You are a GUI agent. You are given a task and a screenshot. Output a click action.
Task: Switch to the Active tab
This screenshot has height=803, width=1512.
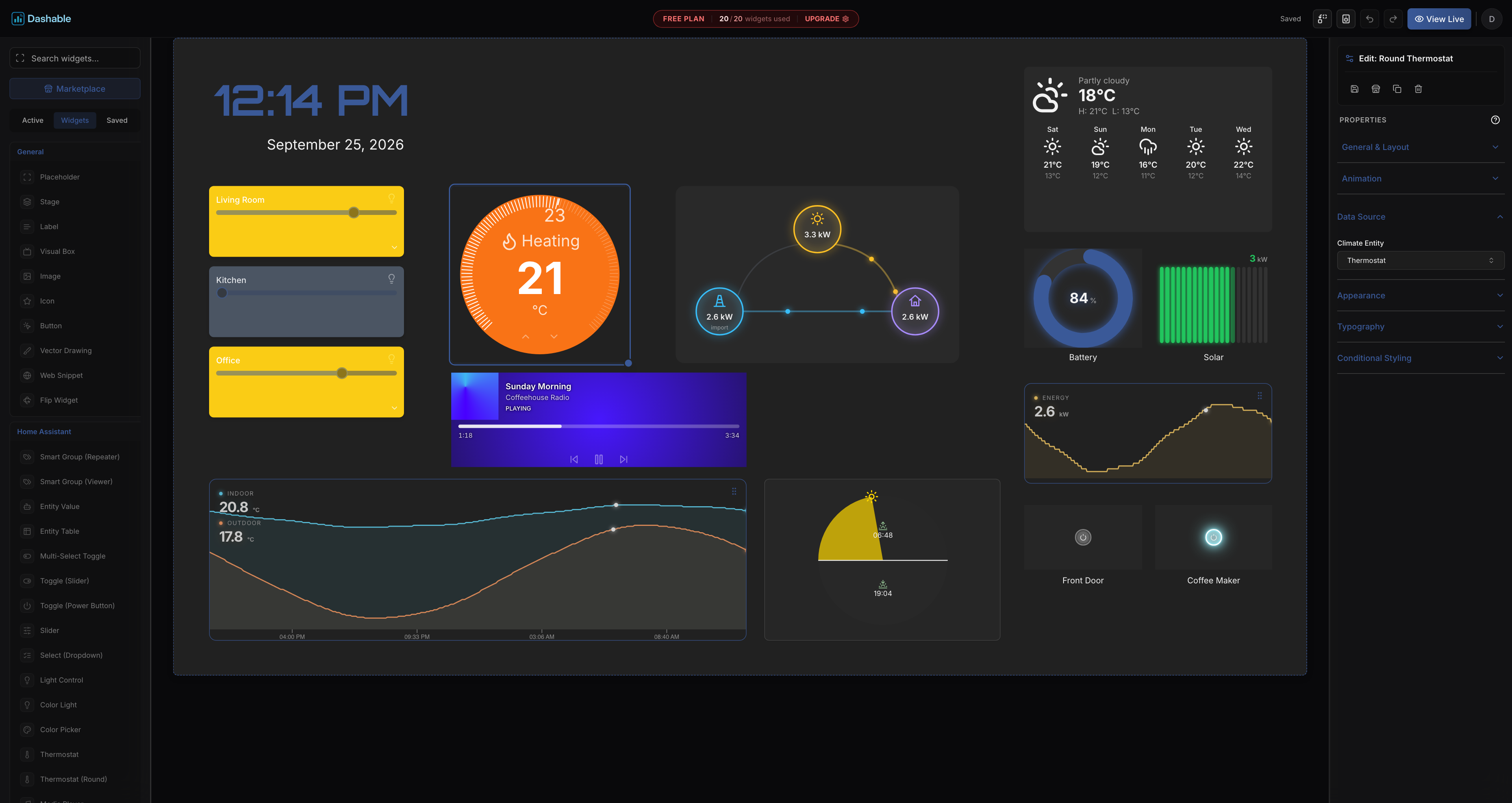[33, 120]
